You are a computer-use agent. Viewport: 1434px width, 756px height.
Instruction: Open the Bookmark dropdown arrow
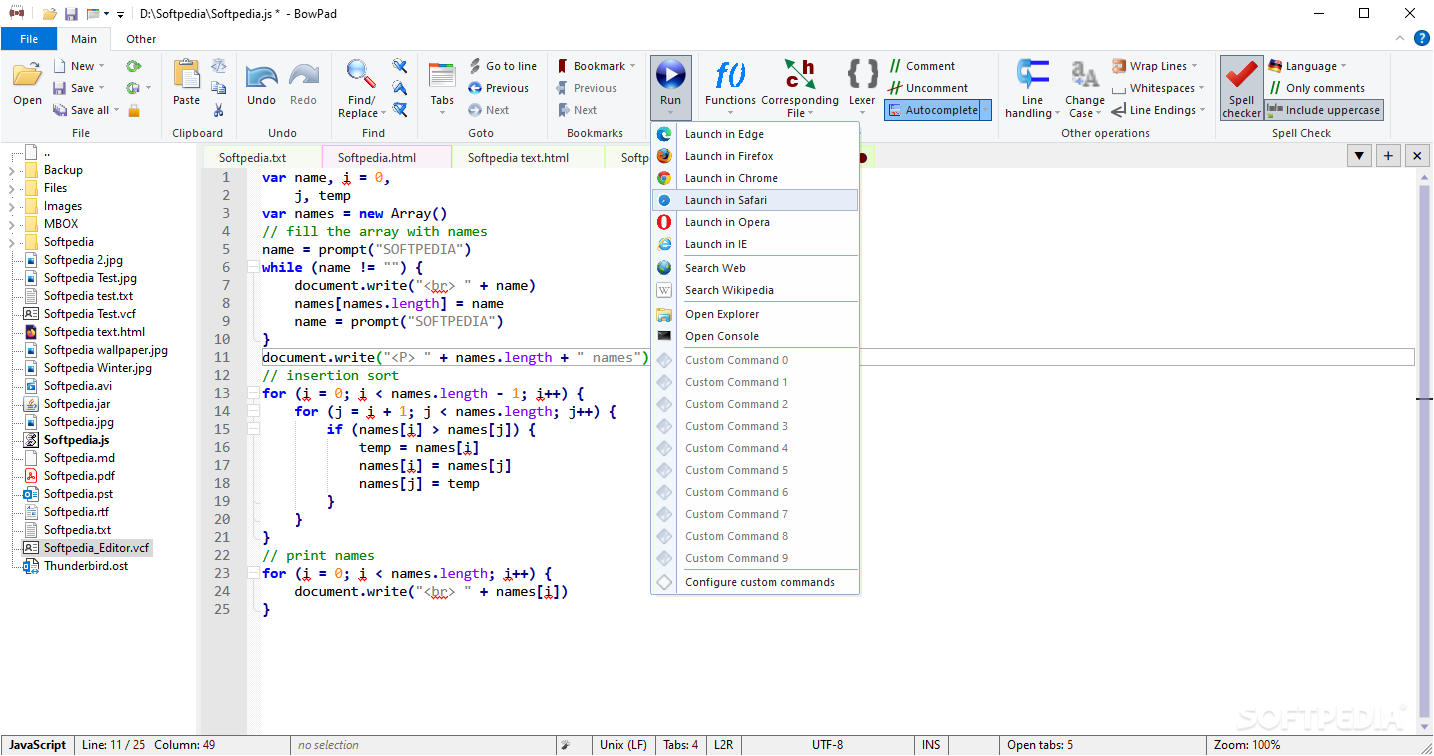(633, 67)
